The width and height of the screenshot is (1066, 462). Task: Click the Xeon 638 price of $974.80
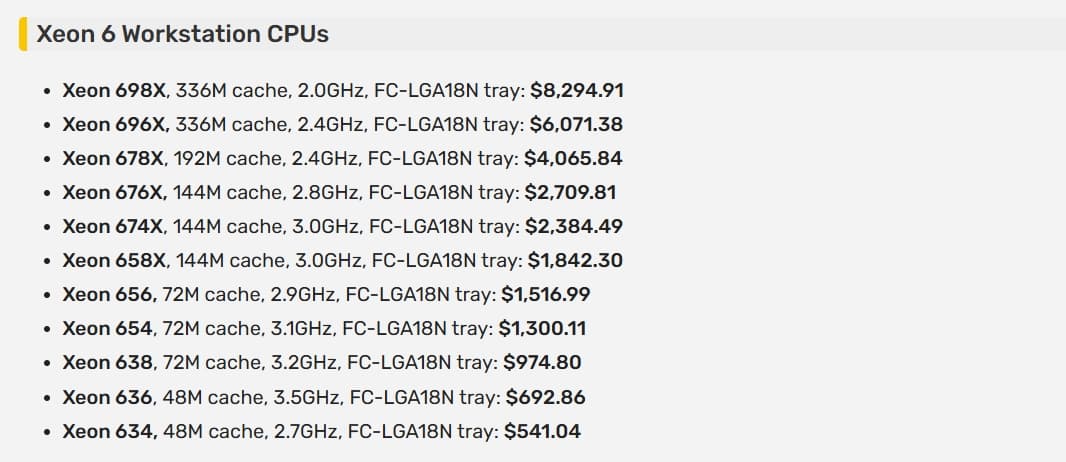point(542,362)
